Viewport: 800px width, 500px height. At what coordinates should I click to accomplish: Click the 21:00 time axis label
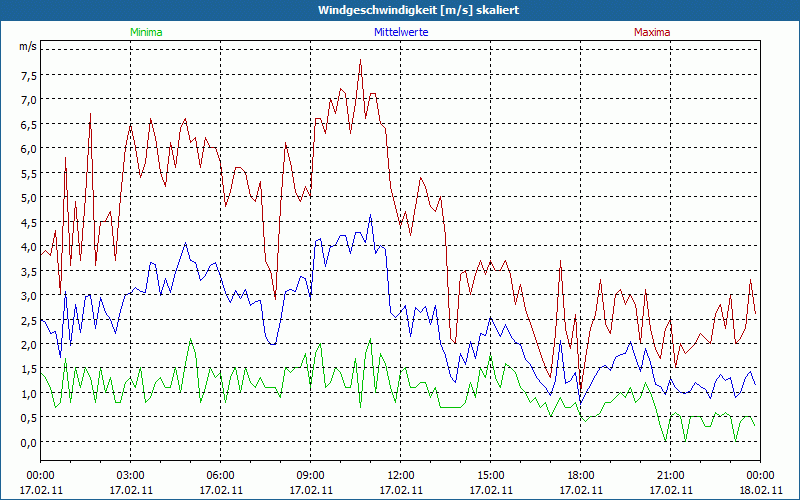pyautogui.click(x=670, y=476)
